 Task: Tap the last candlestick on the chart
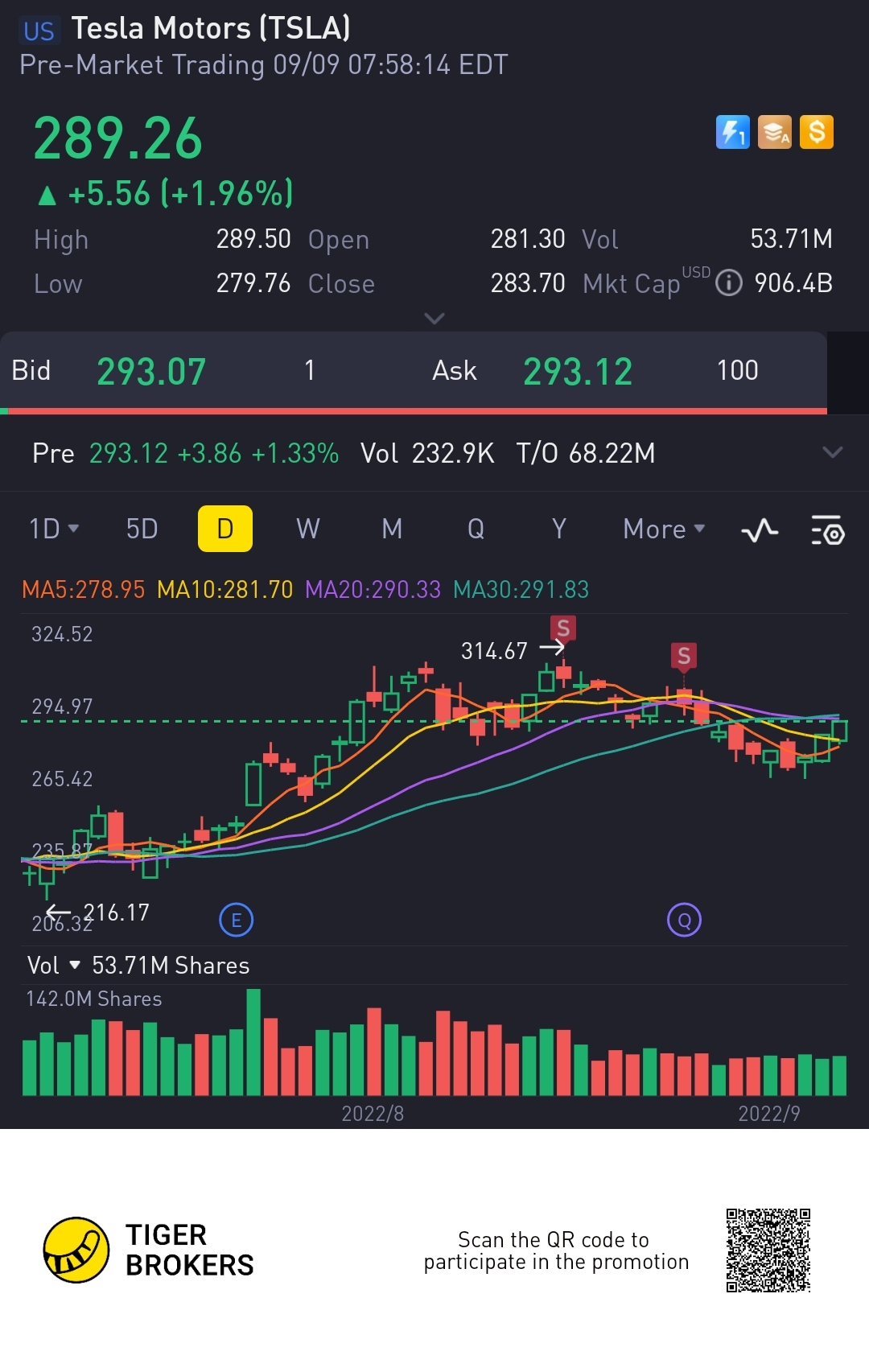[x=839, y=731]
